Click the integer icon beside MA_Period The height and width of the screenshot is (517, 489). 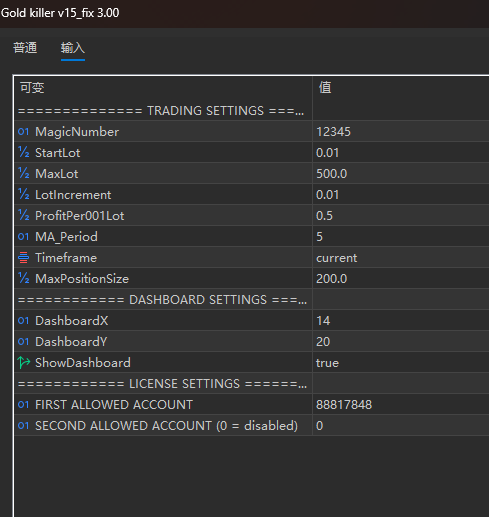pyautogui.click(x=24, y=237)
